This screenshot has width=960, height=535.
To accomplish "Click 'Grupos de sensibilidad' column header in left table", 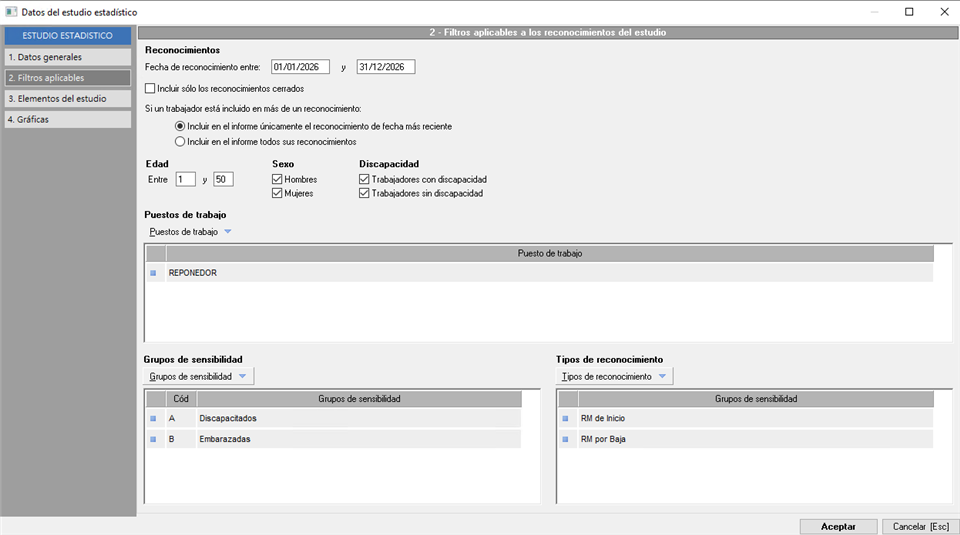I will (x=359, y=399).
